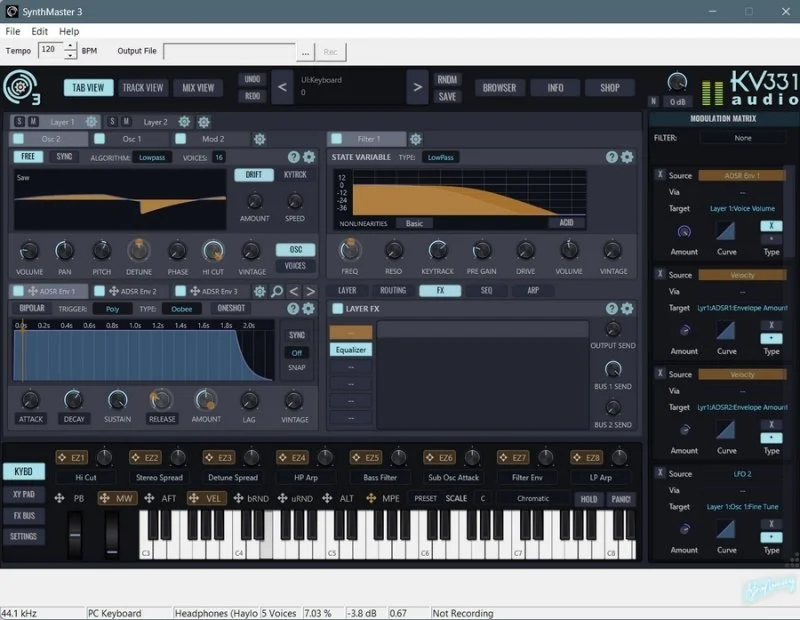The height and width of the screenshot is (620, 800).
Task: Toggle the ADSR Env 2 enable checkbox
Action: tap(99, 291)
